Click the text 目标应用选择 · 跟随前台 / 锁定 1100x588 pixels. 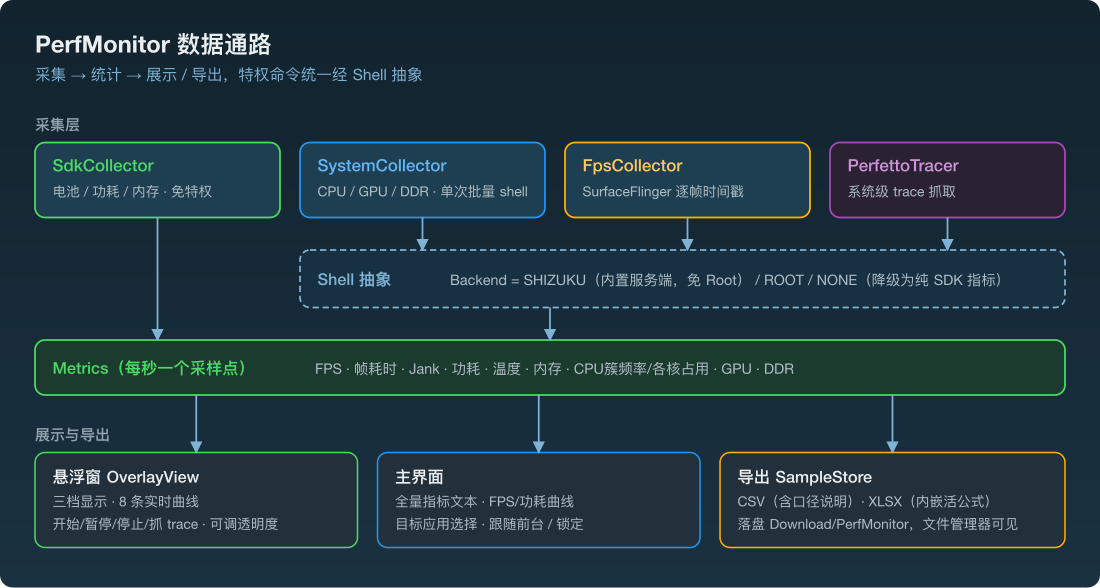click(489, 524)
